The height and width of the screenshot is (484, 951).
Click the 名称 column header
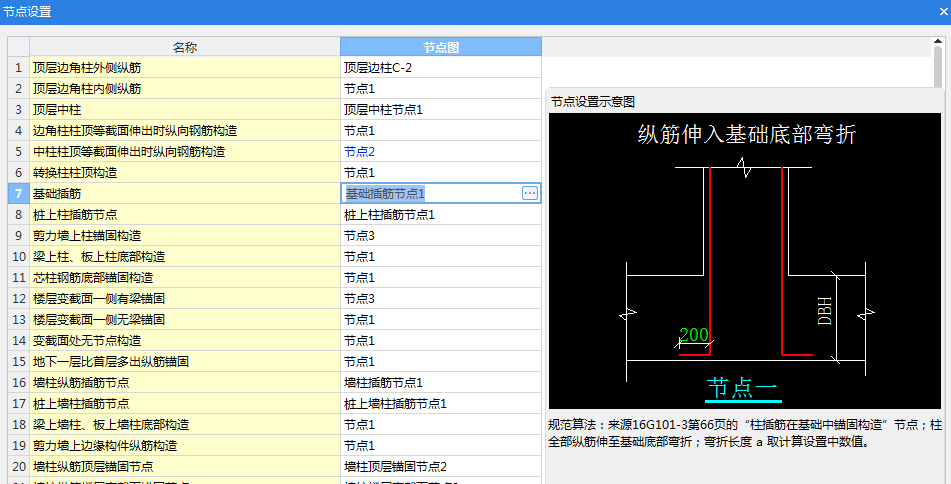pos(185,47)
